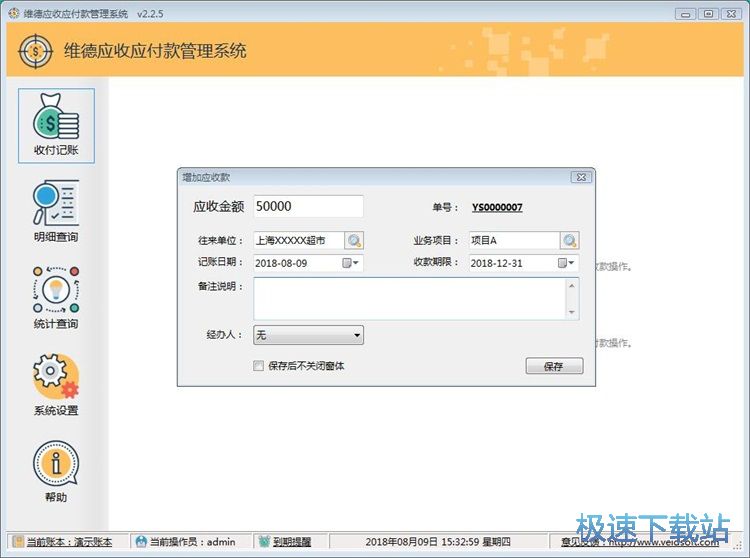Click the 保存 button

[554, 366]
